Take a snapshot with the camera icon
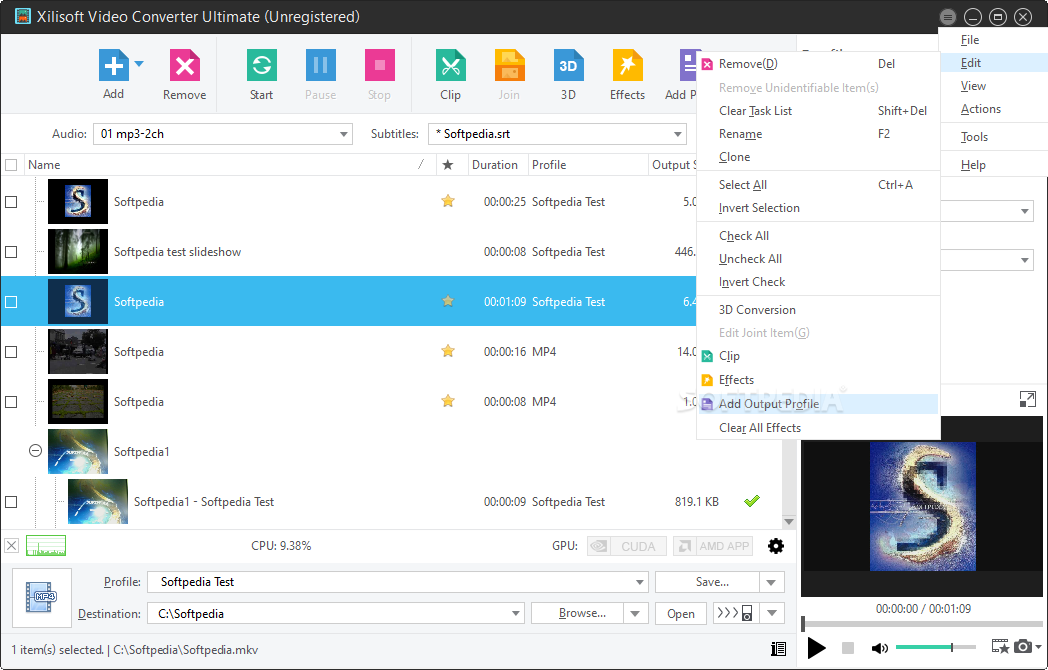The height and width of the screenshot is (670, 1048). (1023, 647)
